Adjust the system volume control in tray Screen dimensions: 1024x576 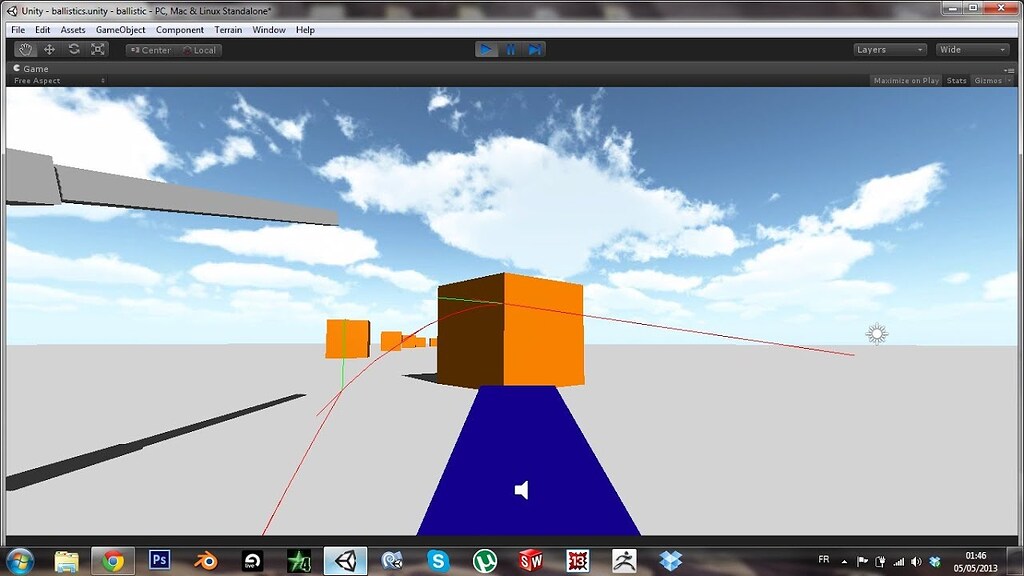[916, 561]
